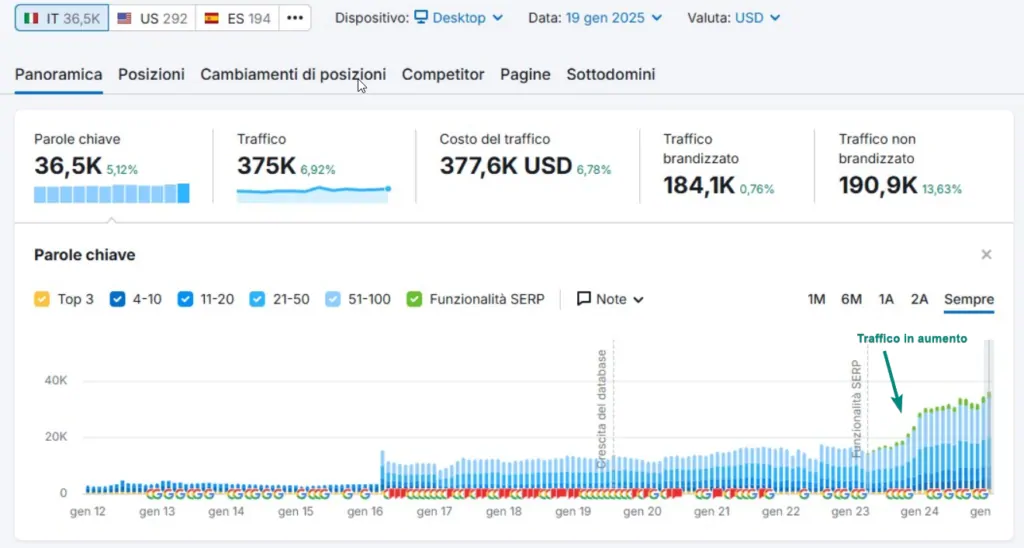Toggle the Top 3 checkbox

pos(42,299)
